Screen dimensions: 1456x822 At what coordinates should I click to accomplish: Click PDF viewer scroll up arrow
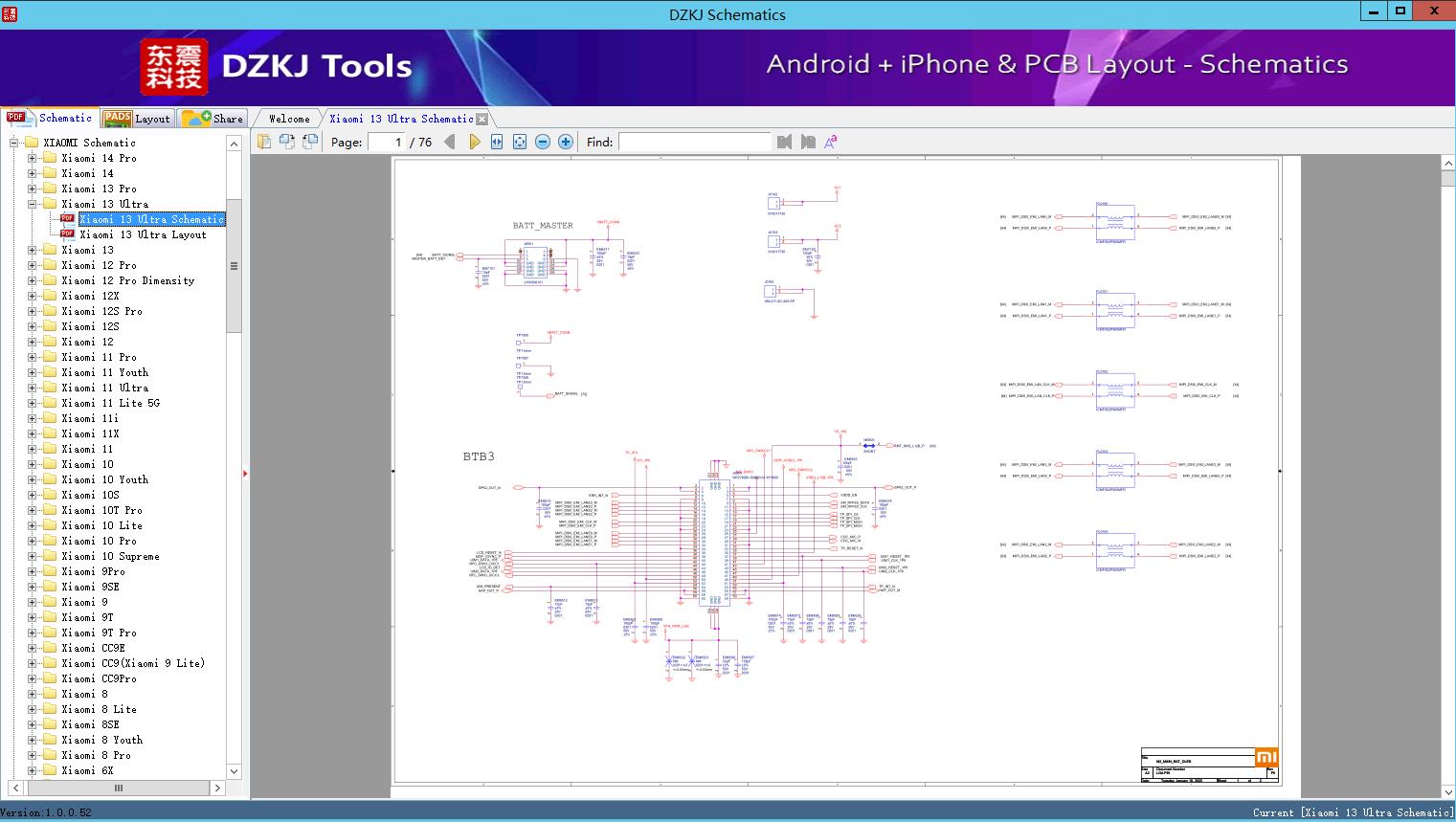(x=1447, y=165)
